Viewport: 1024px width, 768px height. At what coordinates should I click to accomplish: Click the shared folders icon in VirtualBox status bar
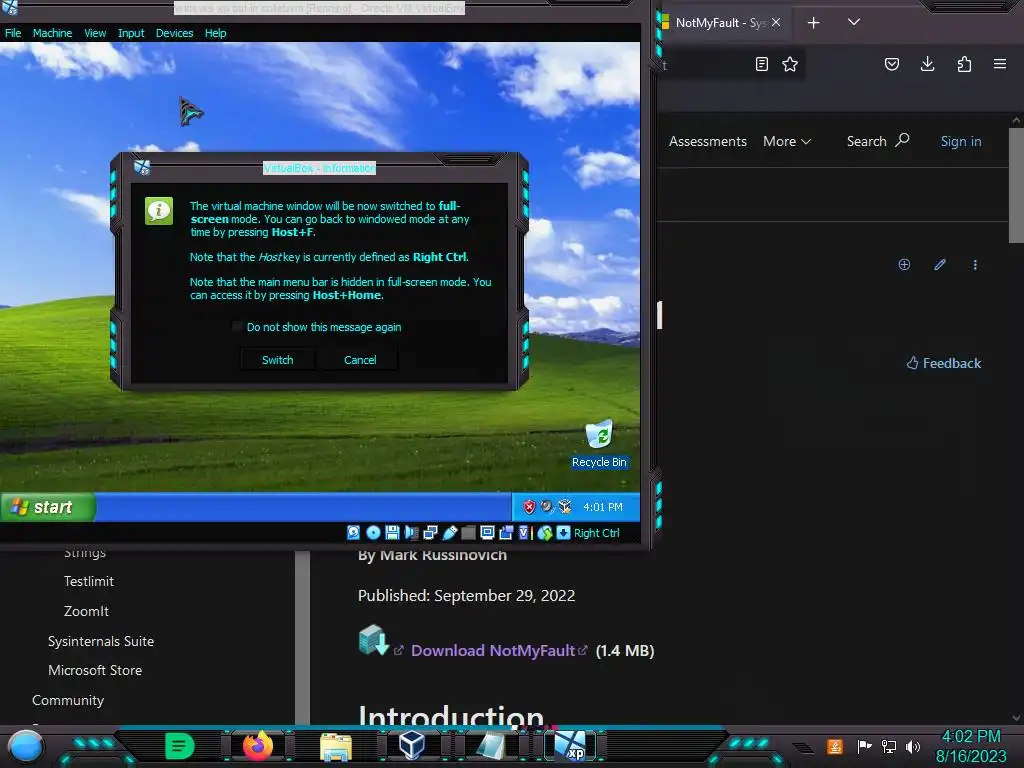tap(468, 533)
